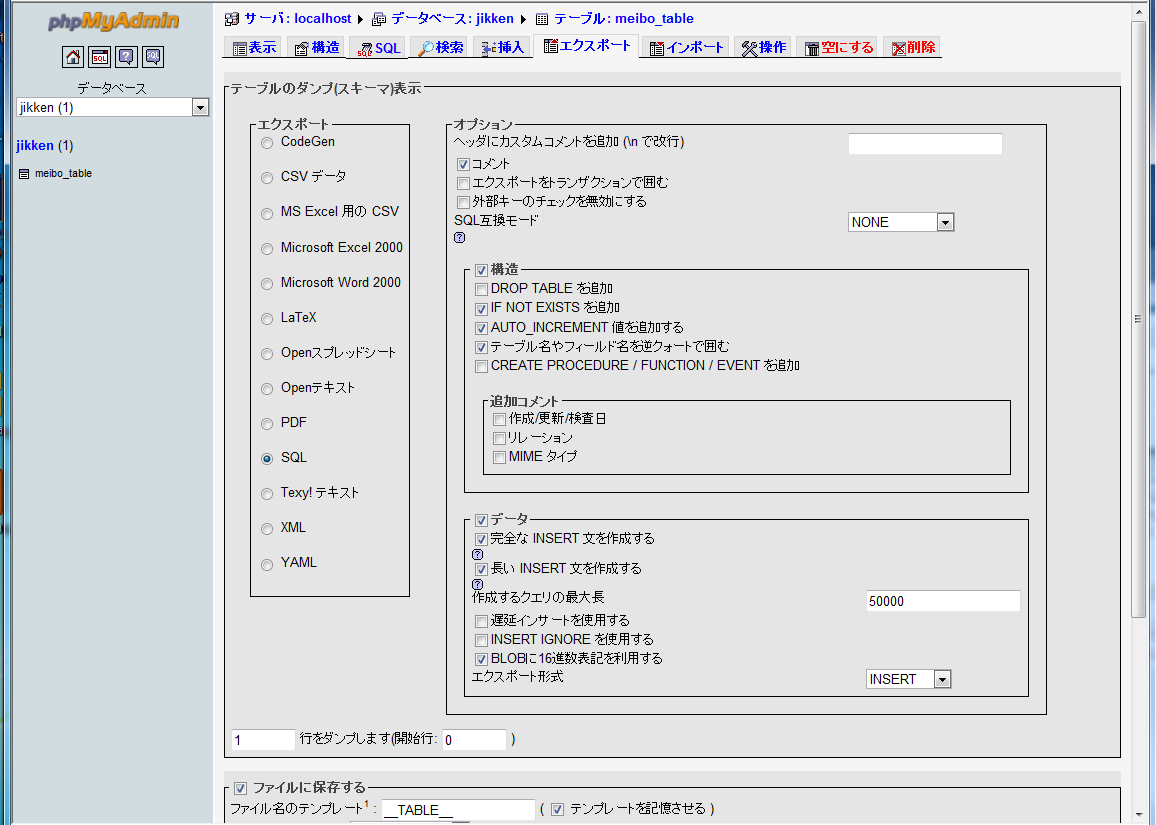1156x825 pixels.
Task: Click the Home icon in sidebar
Action: pos(74,57)
